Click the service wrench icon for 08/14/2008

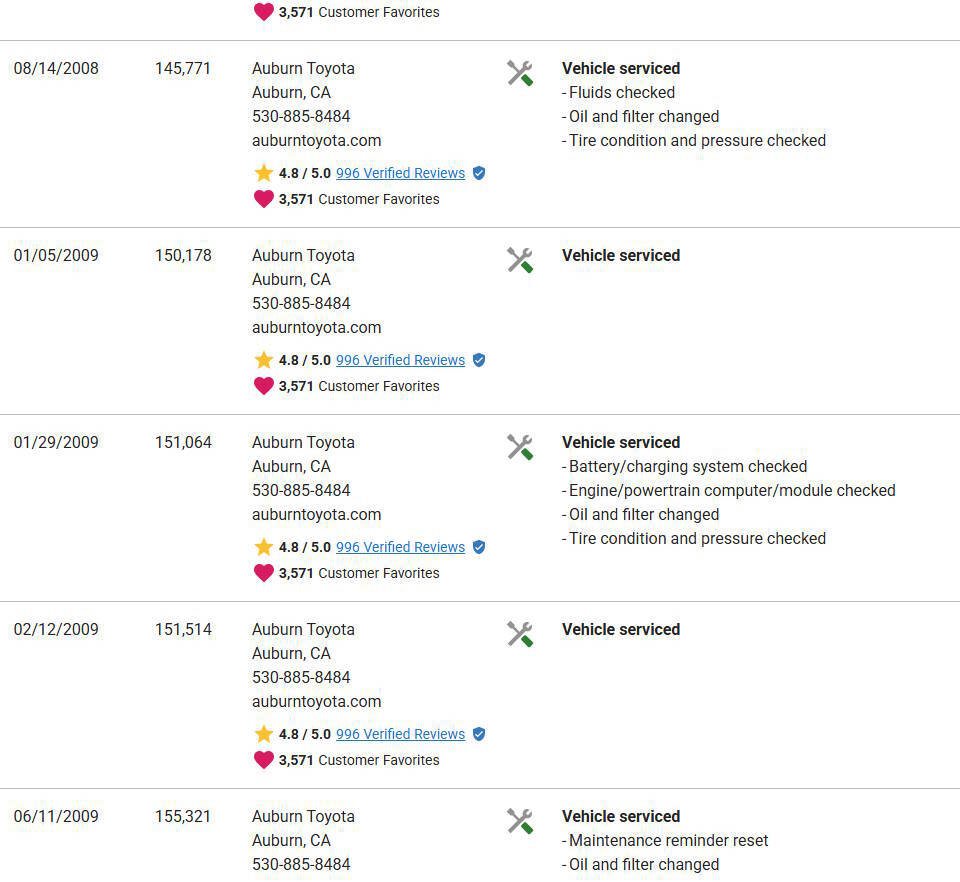coord(520,73)
